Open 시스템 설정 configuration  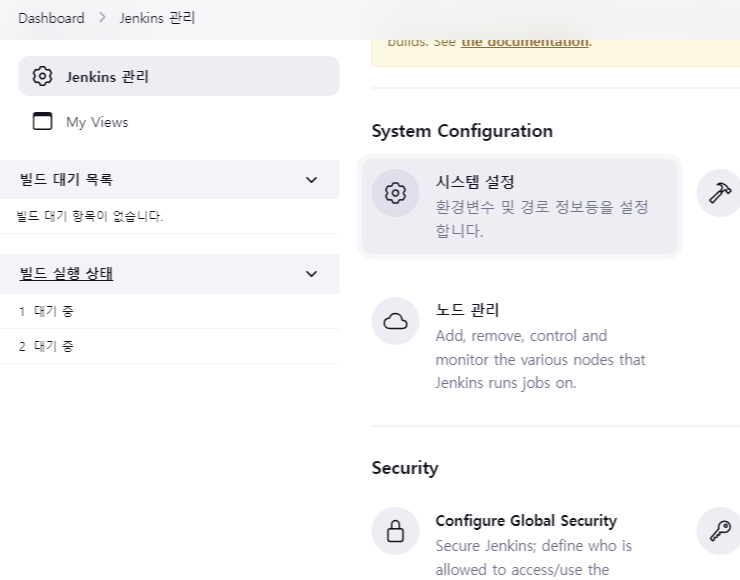(x=519, y=206)
